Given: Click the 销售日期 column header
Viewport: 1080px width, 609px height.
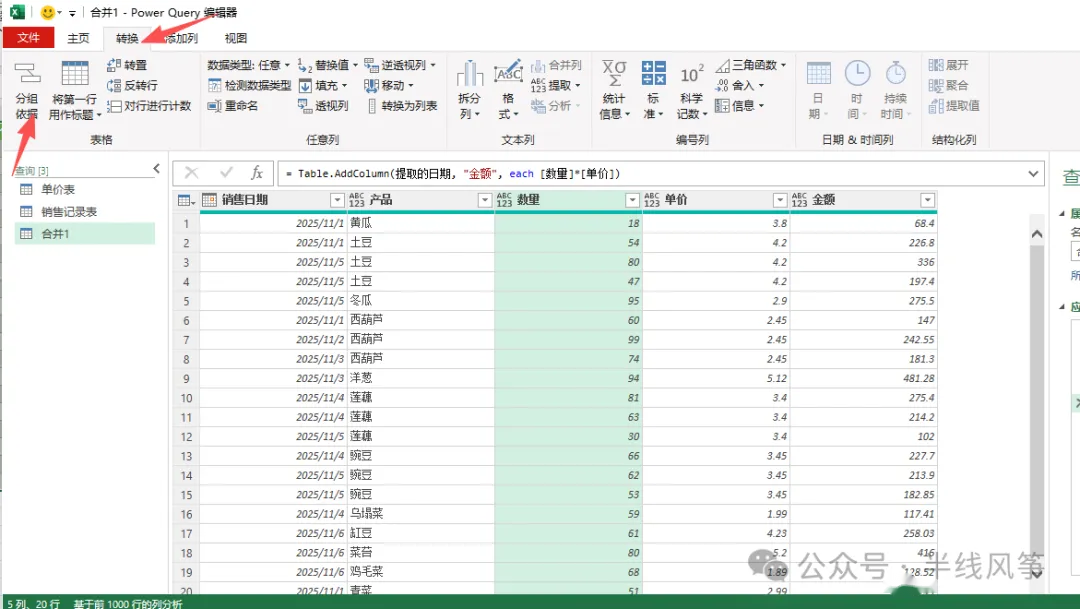Looking at the screenshot, I should 273,200.
